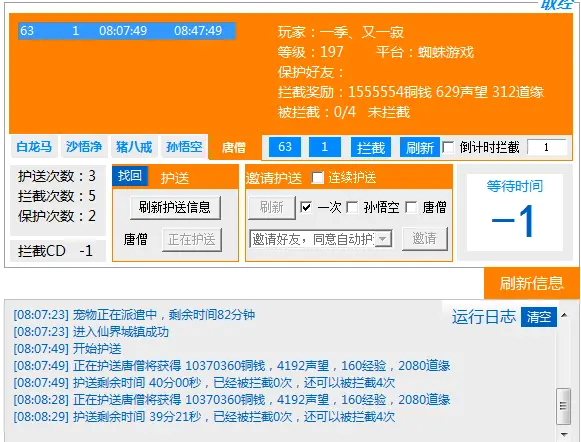Click the log scrollbar up arrow

pyautogui.click(x=564, y=315)
